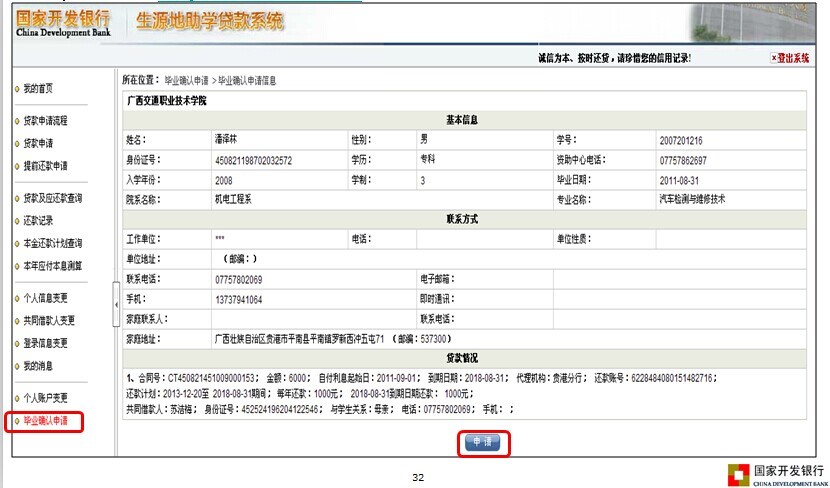Open 贷款申请流程 menu item
The height and width of the screenshot is (488, 830).
[x=45, y=121]
